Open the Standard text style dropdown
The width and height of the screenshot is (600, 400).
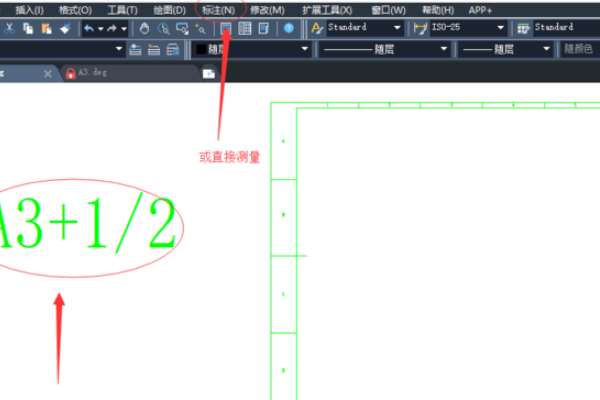click(365, 28)
